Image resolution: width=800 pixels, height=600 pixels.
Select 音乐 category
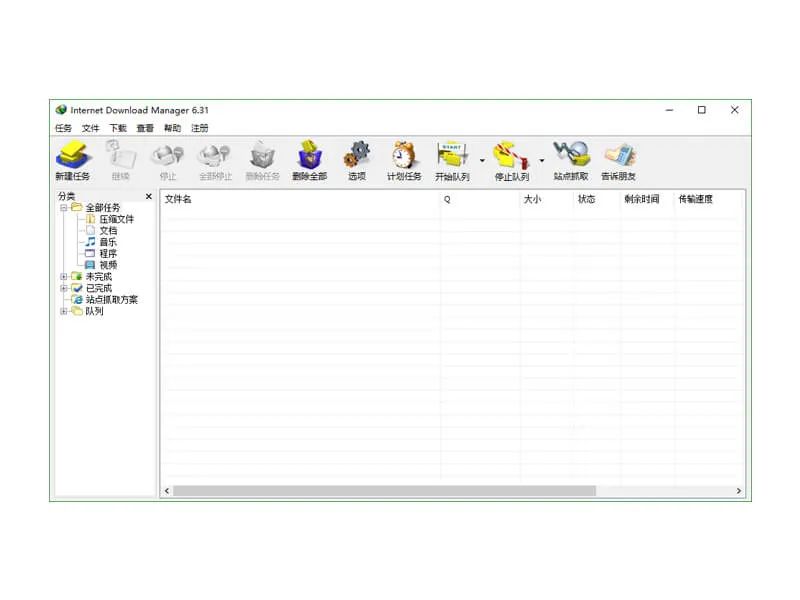pos(108,242)
